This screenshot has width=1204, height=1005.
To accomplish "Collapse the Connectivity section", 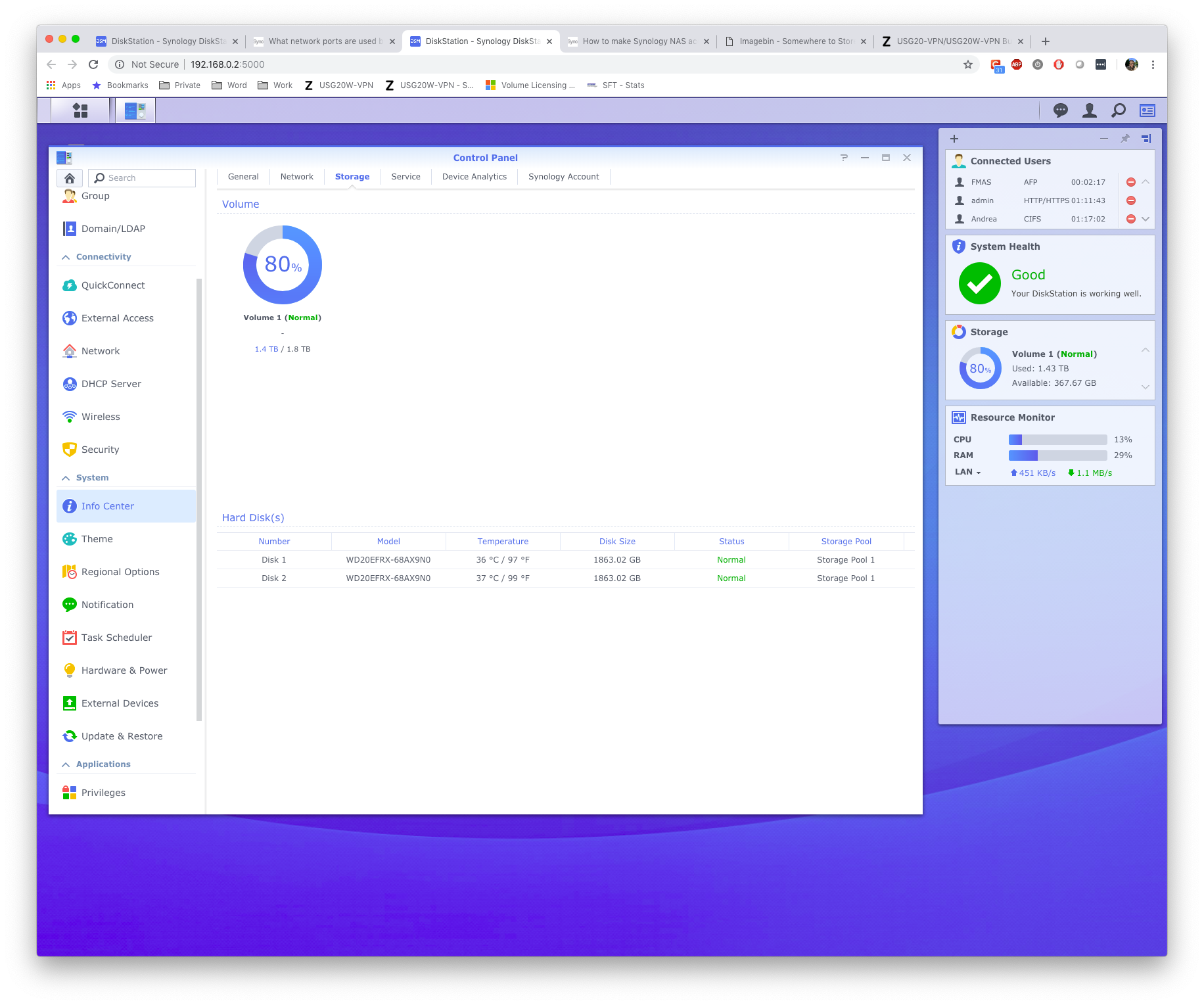I will [66, 257].
